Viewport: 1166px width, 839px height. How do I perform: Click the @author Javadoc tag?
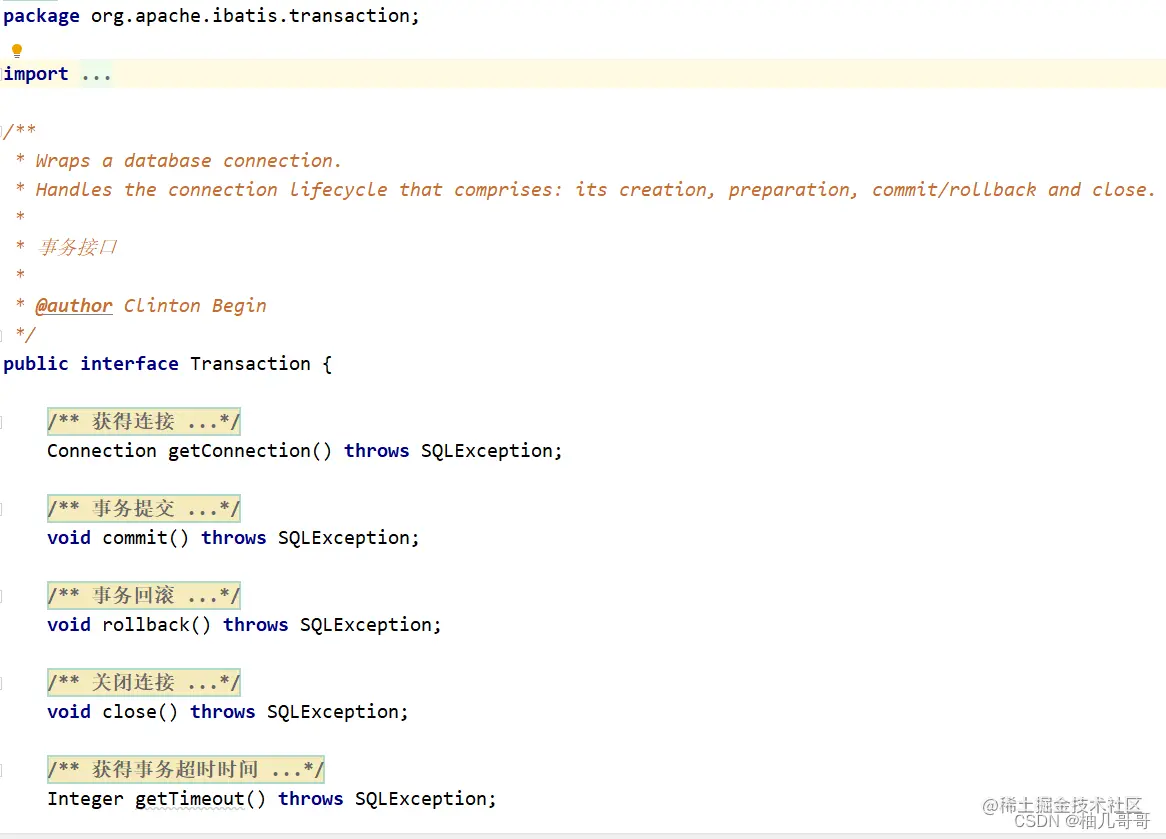pyautogui.click(x=74, y=306)
